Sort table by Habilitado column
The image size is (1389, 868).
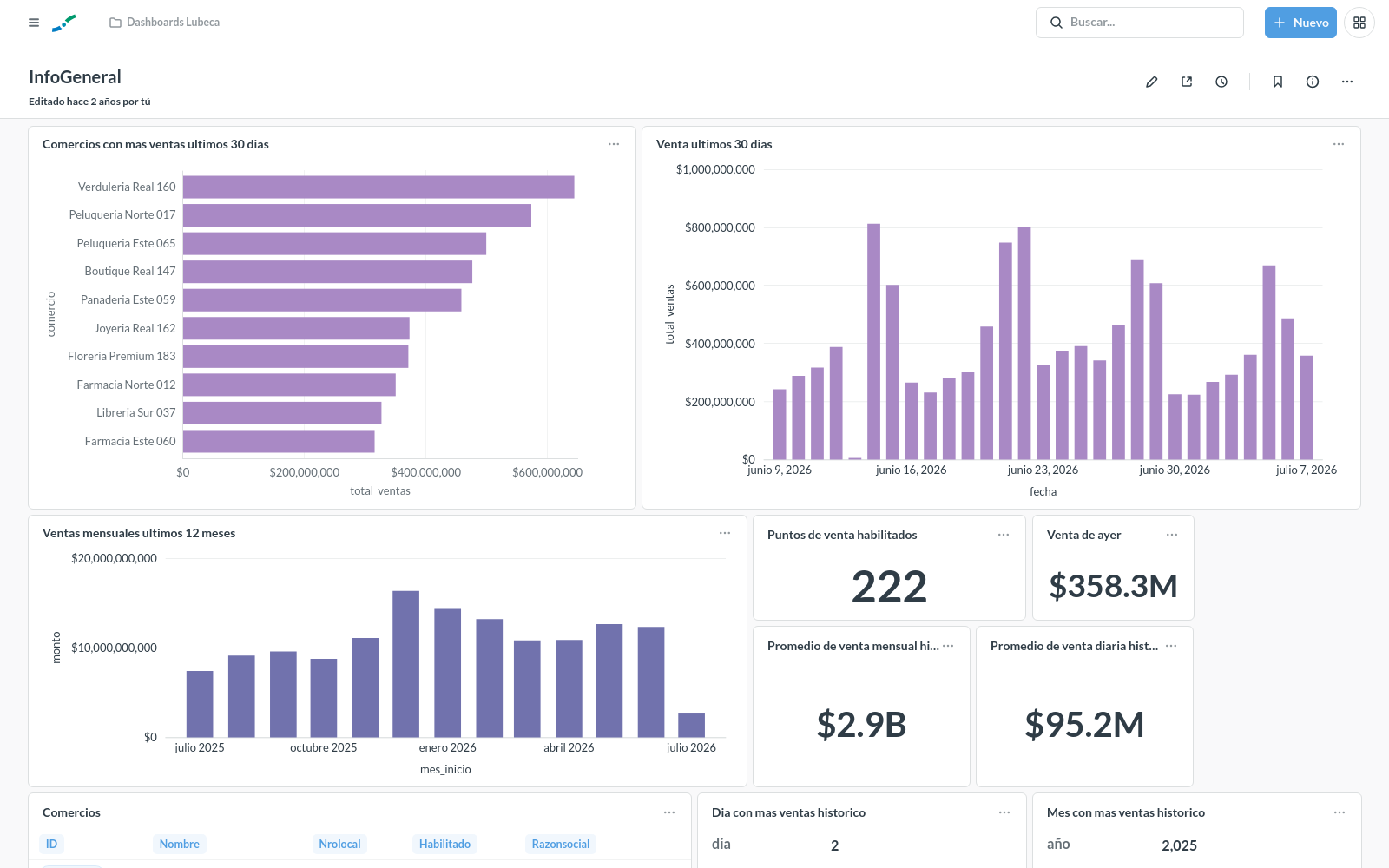click(x=444, y=844)
